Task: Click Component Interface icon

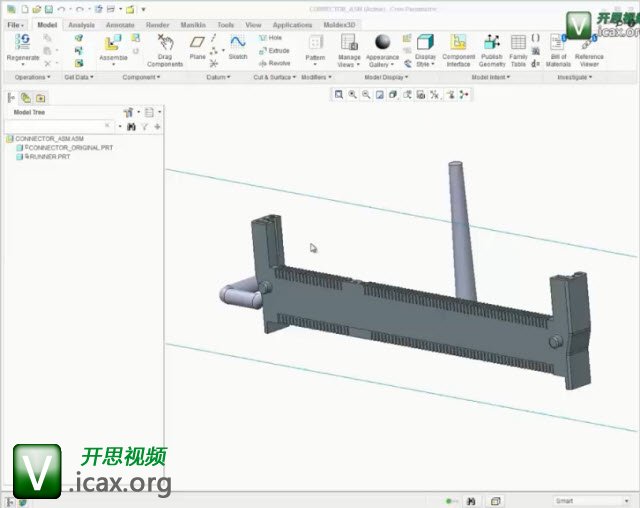Action: tap(458, 42)
